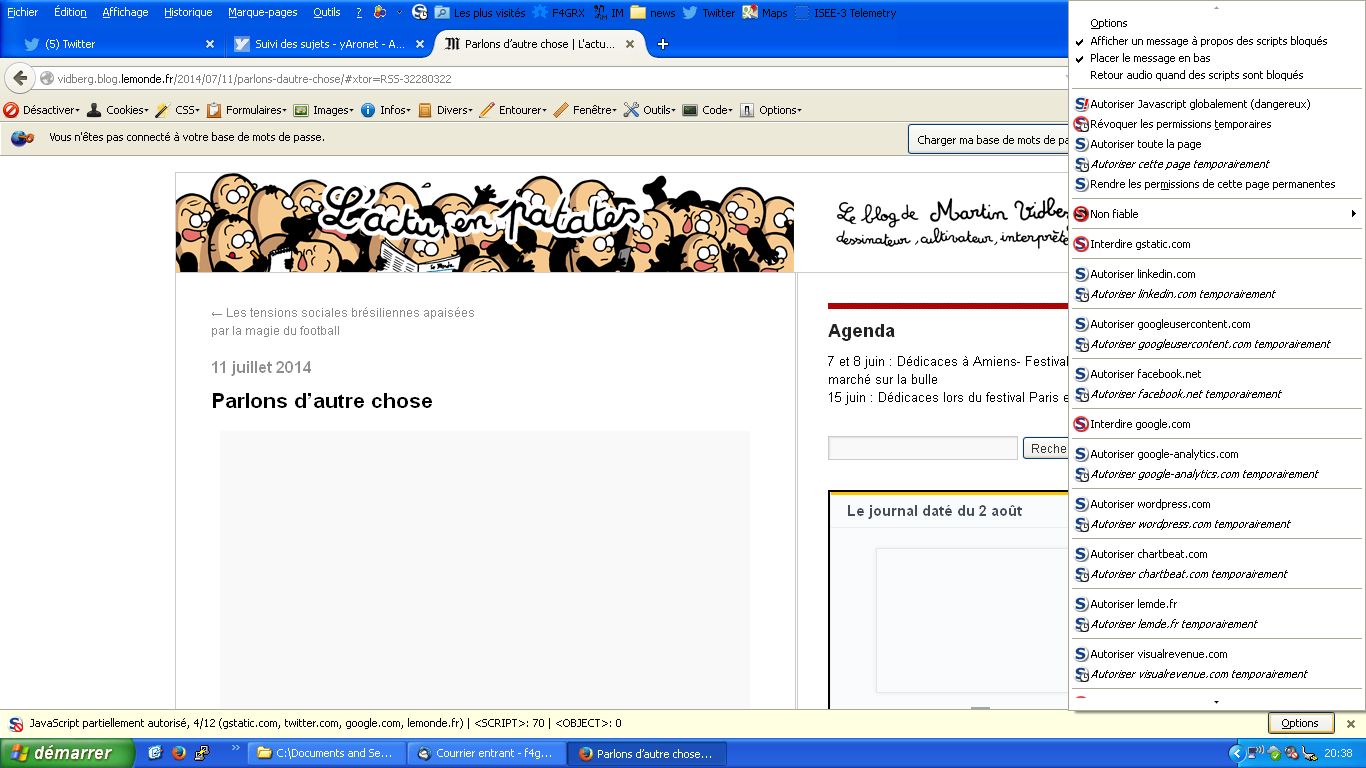Screen dimensions: 1366x768
Task: Close the NoScript notification bar
Action: tap(1350, 723)
